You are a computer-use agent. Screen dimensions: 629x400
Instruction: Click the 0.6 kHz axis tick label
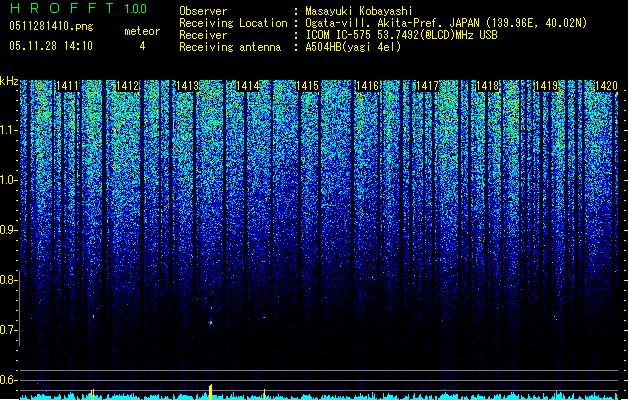click(9, 380)
